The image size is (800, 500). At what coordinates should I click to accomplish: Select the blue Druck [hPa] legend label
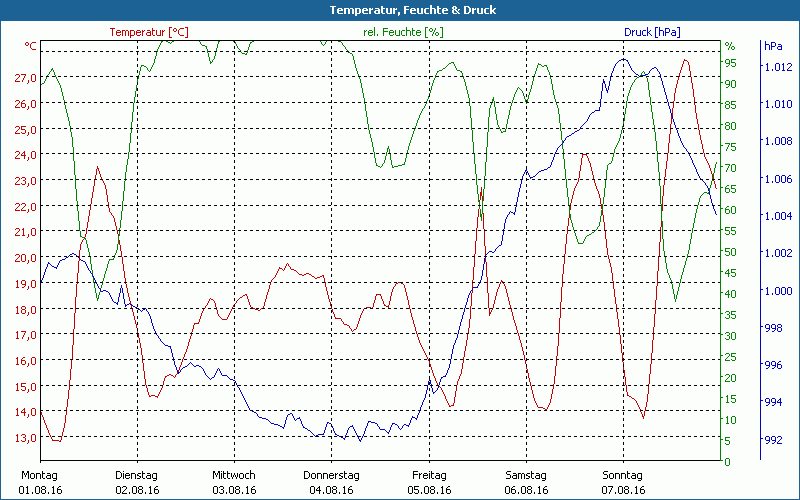[x=652, y=32]
